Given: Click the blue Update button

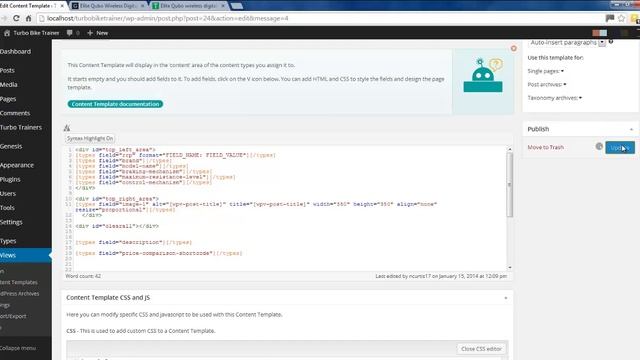Looking at the screenshot, I should (620, 147).
